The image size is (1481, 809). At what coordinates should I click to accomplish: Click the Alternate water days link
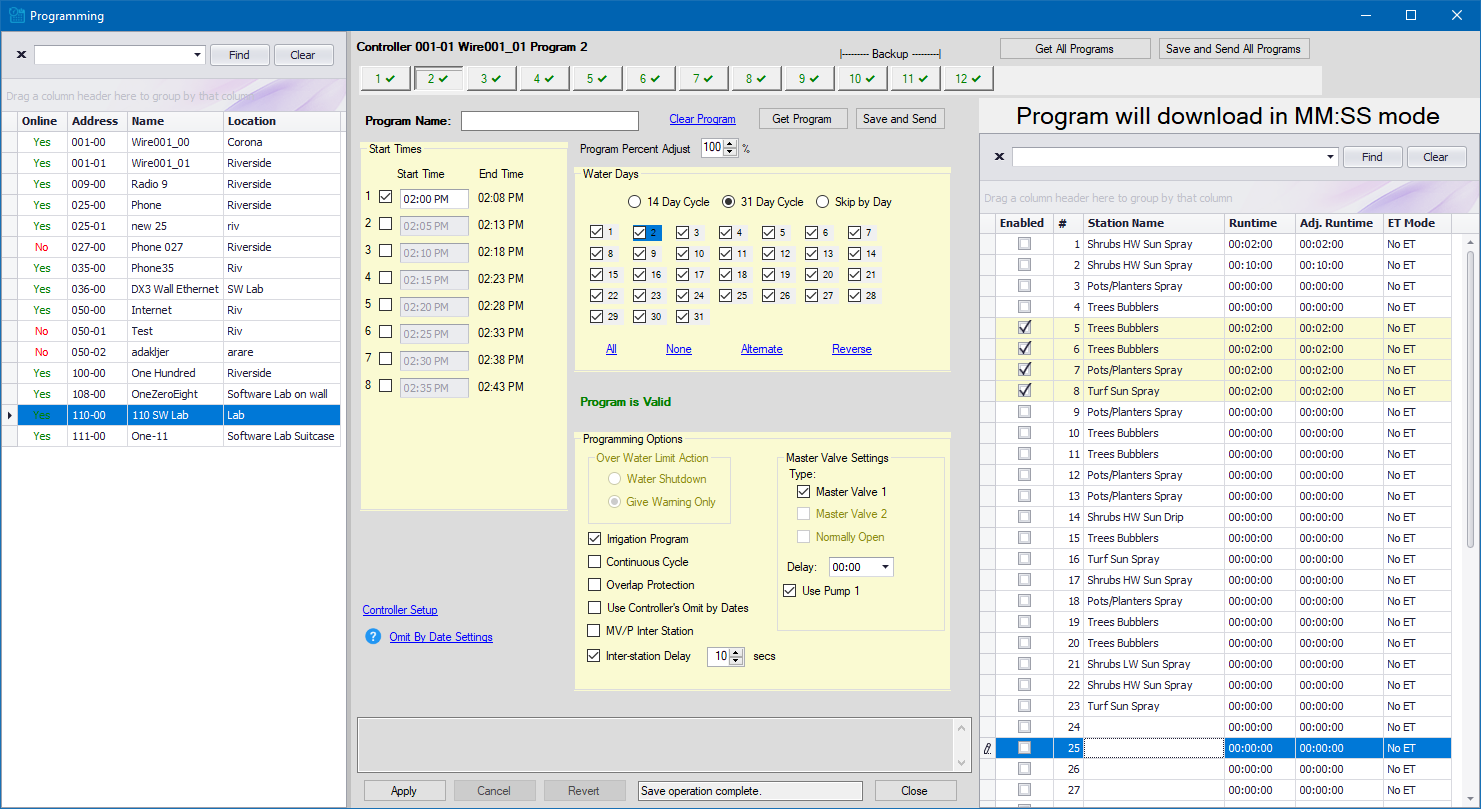[762, 349]
